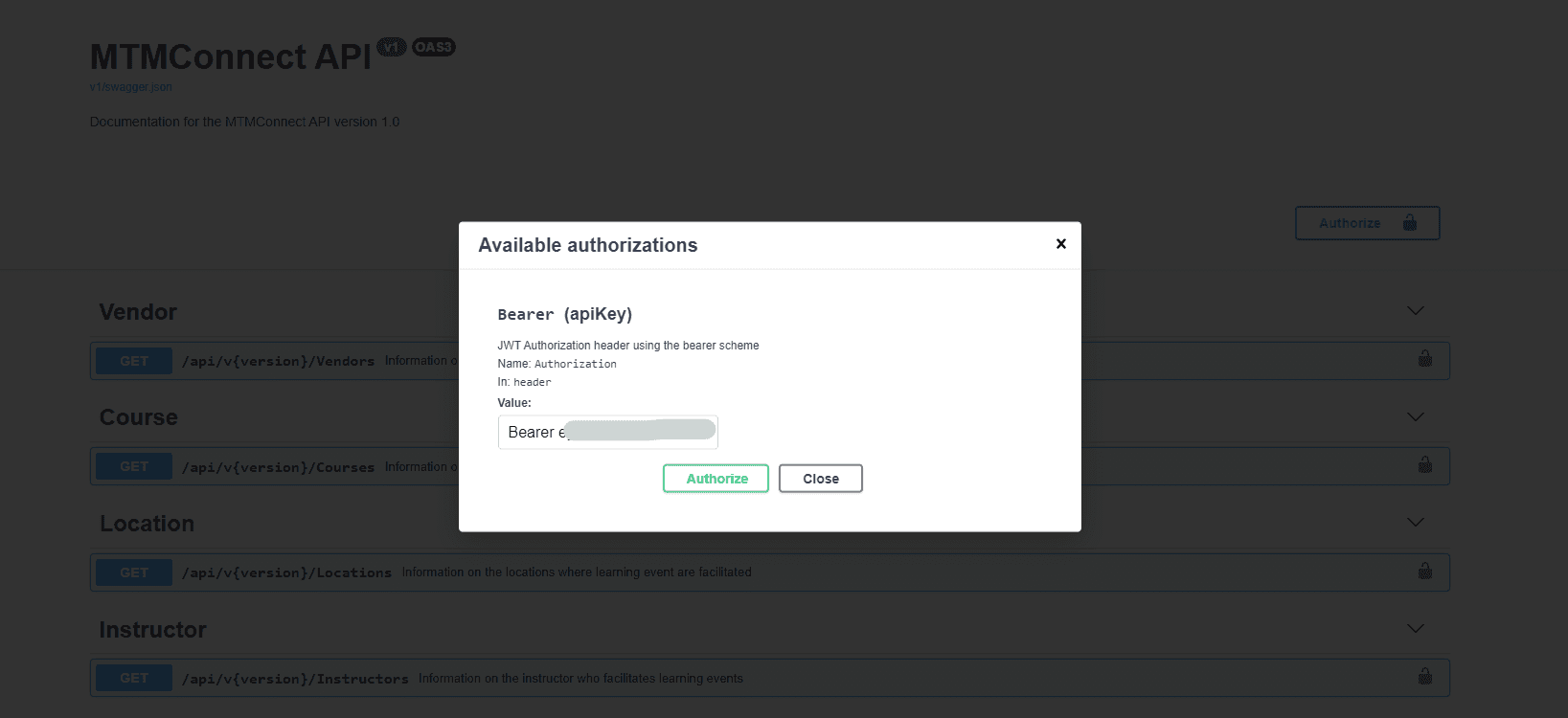This screenshot has height=718, width=1568.
Task: Click the Instructors endpoint description text
Action: click(580, 679)
